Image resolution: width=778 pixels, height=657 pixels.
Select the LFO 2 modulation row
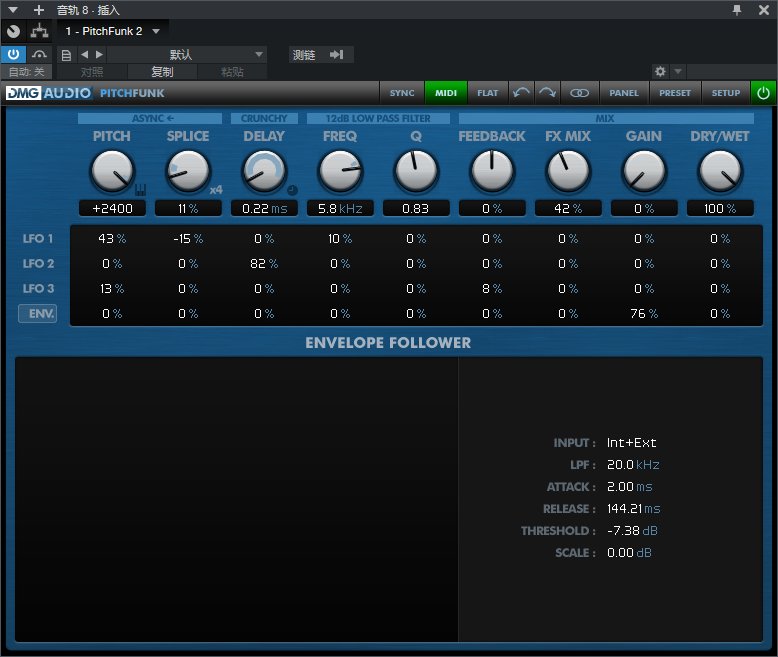[38, 263]
